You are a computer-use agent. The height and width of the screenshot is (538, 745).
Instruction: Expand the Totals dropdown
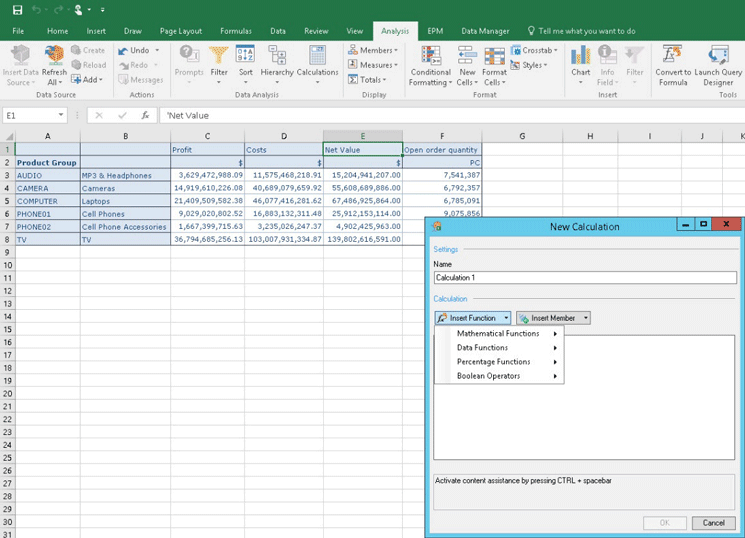(384, 80)
